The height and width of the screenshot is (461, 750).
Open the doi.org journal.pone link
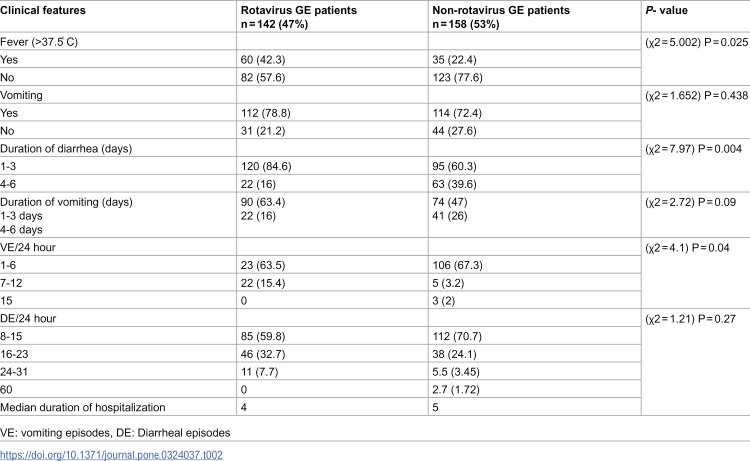tap(111, 454)
